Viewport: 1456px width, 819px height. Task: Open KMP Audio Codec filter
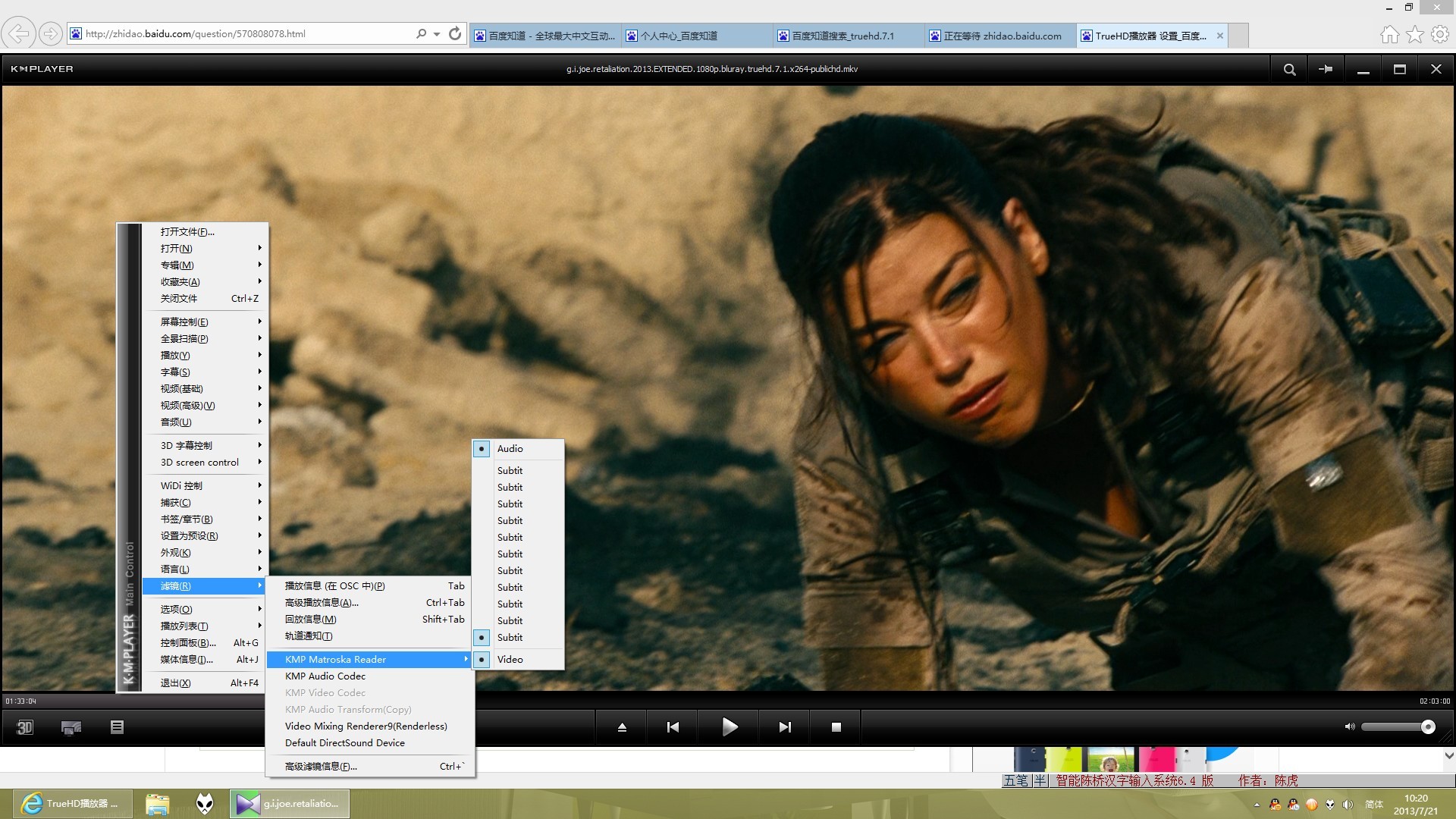coord(370,676)
